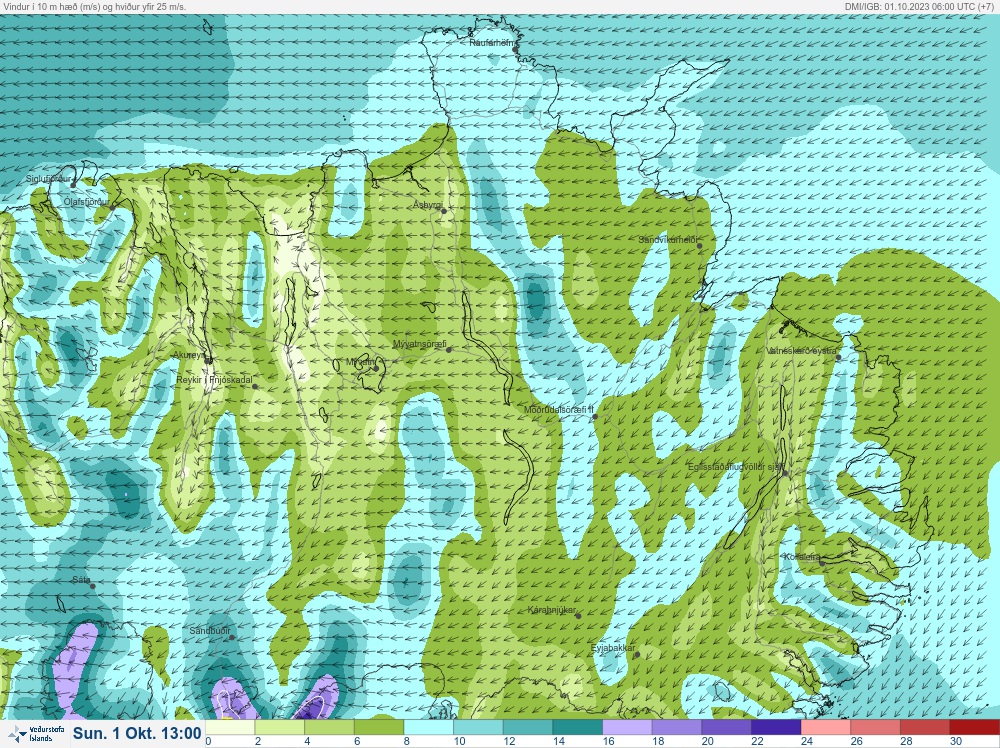Viewport: 1000px width, 748px height.
Task: Select the 4–6 m/s green legend swatch
Action: (x=329, y=727)
